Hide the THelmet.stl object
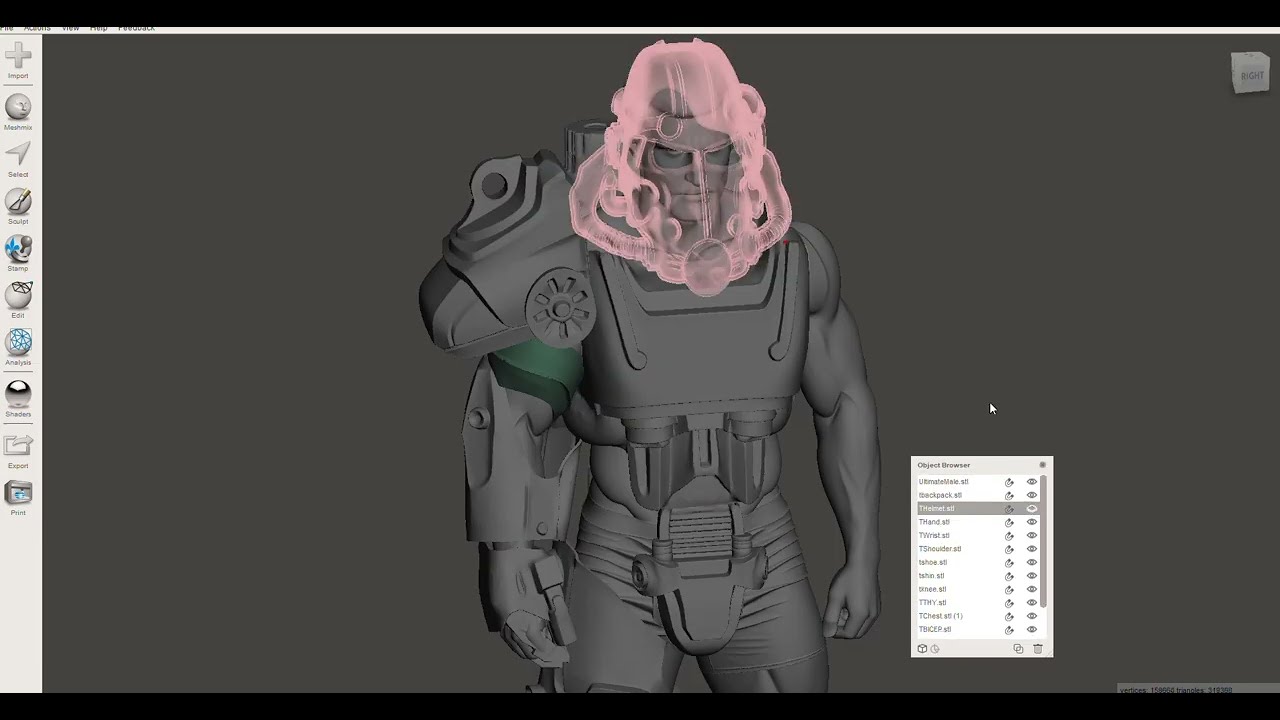This screenshot has width=1280, height=720. click(1032, 509)
